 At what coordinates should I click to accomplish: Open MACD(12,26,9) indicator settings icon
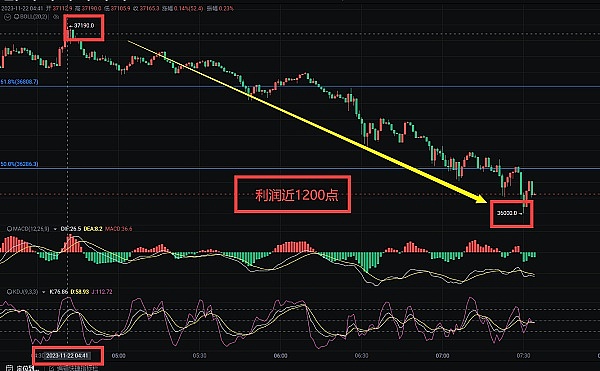point(9,229)
